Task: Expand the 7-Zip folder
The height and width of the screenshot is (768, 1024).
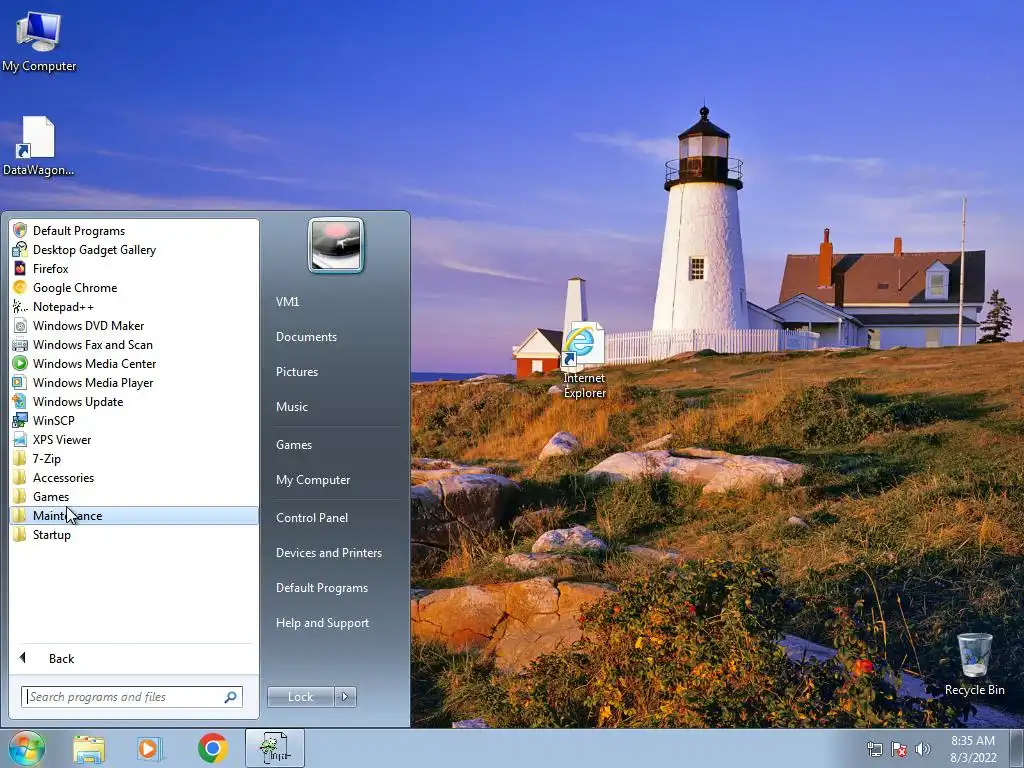Action: [134, 458]
